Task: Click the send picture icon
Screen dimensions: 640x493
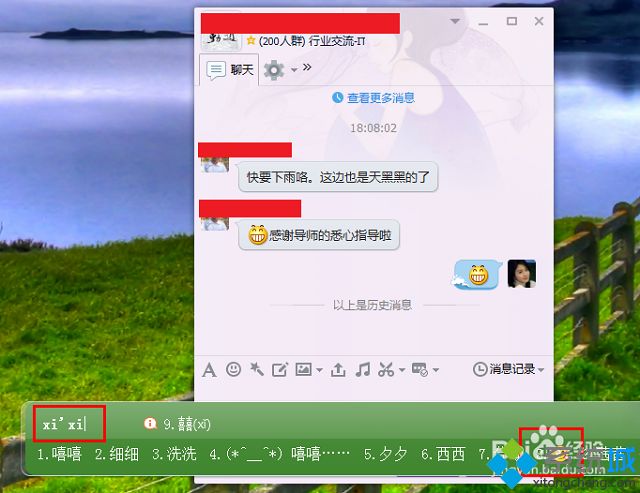Action: (x=304, y=369)
